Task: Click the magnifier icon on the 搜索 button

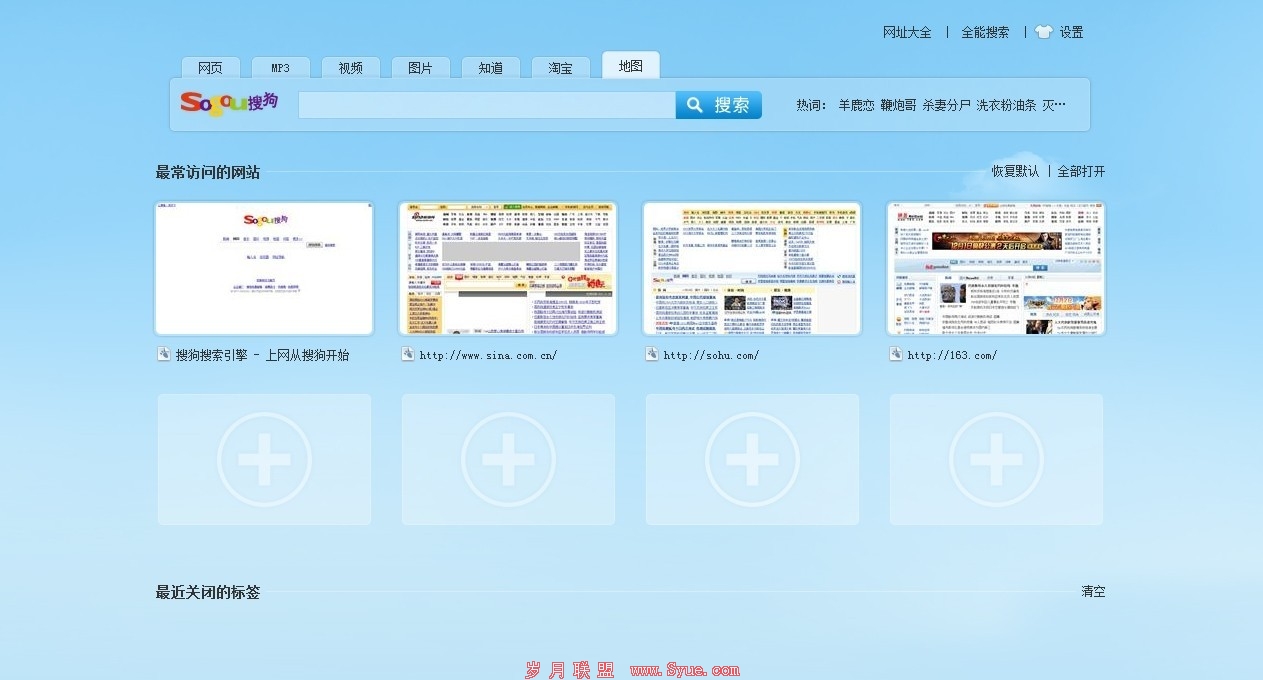Action: coord(695,104)
